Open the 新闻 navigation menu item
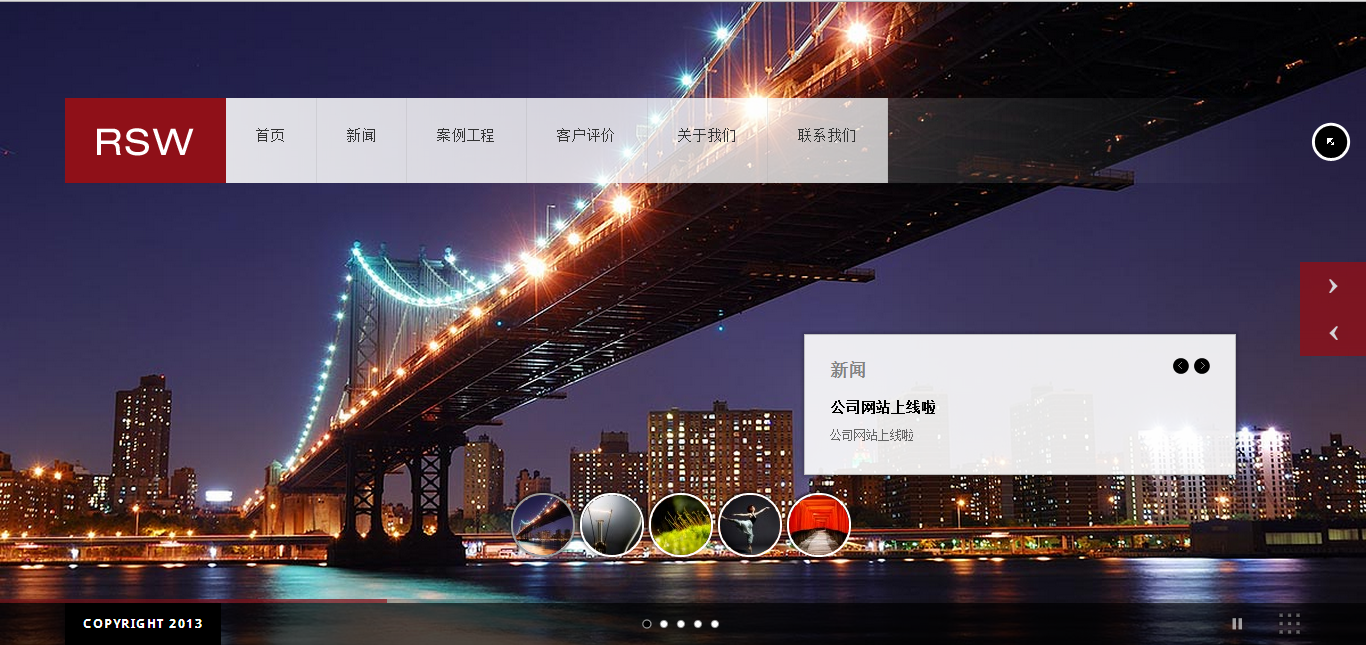Viewport: 1366px width, 645px height. pos(361,136)
